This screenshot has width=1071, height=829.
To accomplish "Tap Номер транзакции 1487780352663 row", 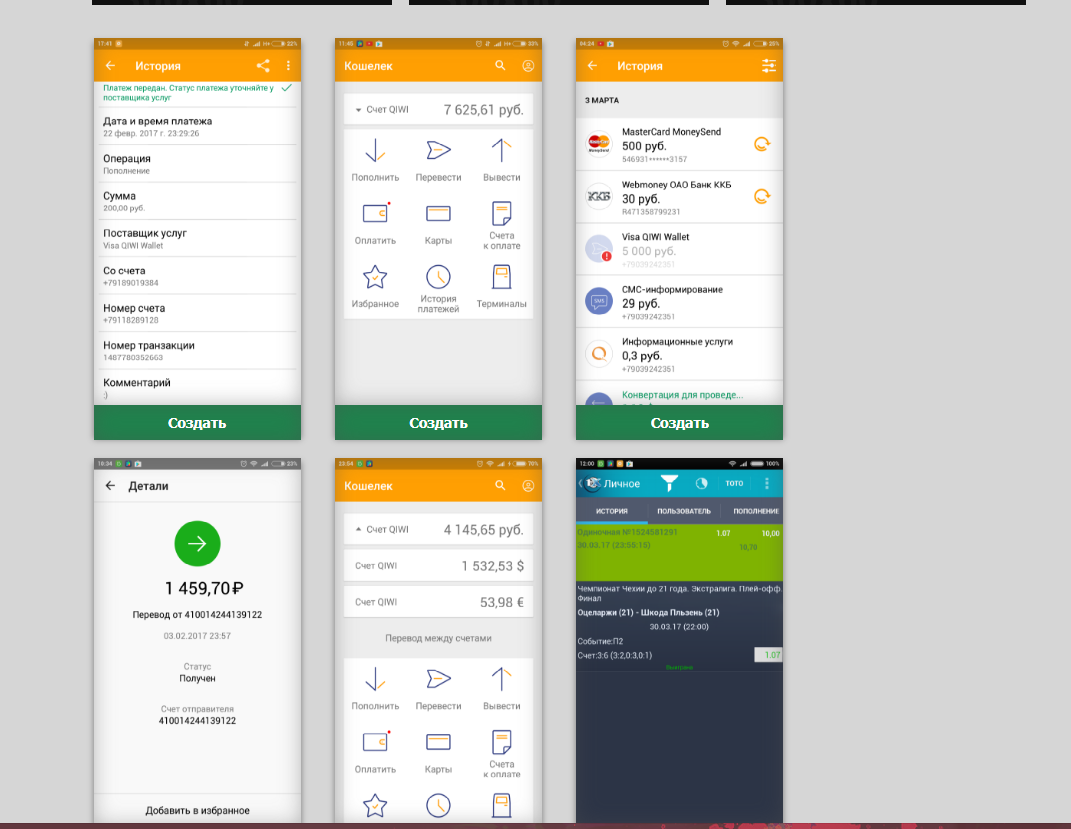I will [197, 350].
